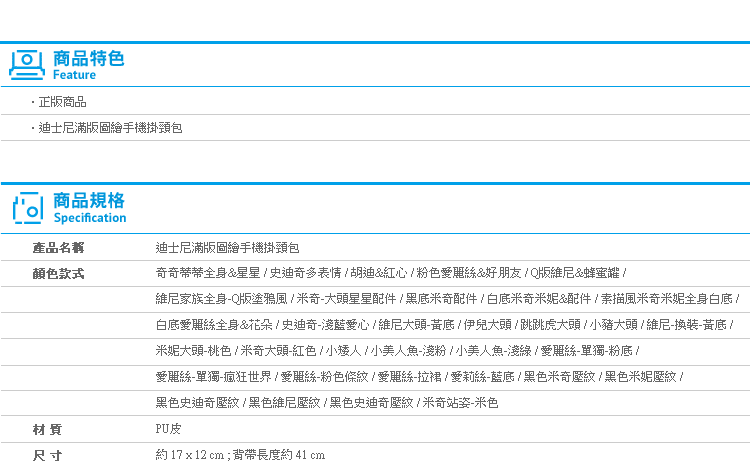Select color option 黑底米奇配件
The width and height of the screenshot is (750, 476).
(441, 299)
